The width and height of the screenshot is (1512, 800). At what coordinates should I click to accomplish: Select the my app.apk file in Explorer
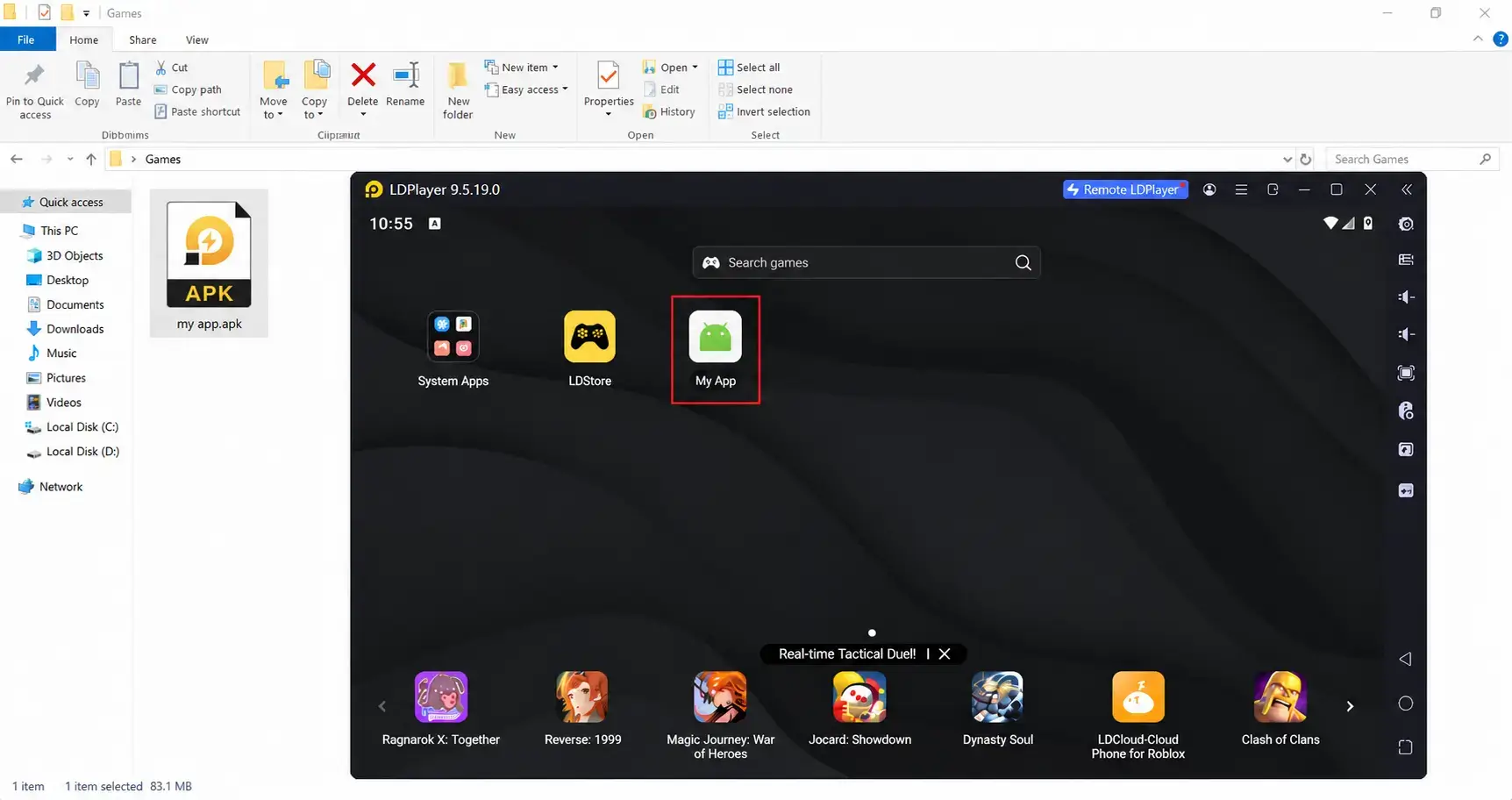[210, 264]
